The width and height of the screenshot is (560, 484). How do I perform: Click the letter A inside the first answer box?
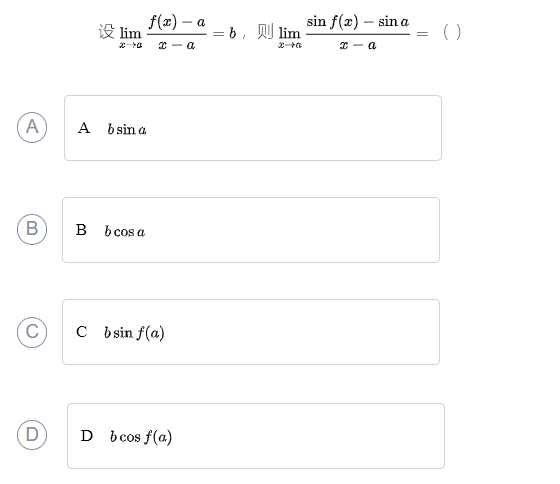[84, 128]
